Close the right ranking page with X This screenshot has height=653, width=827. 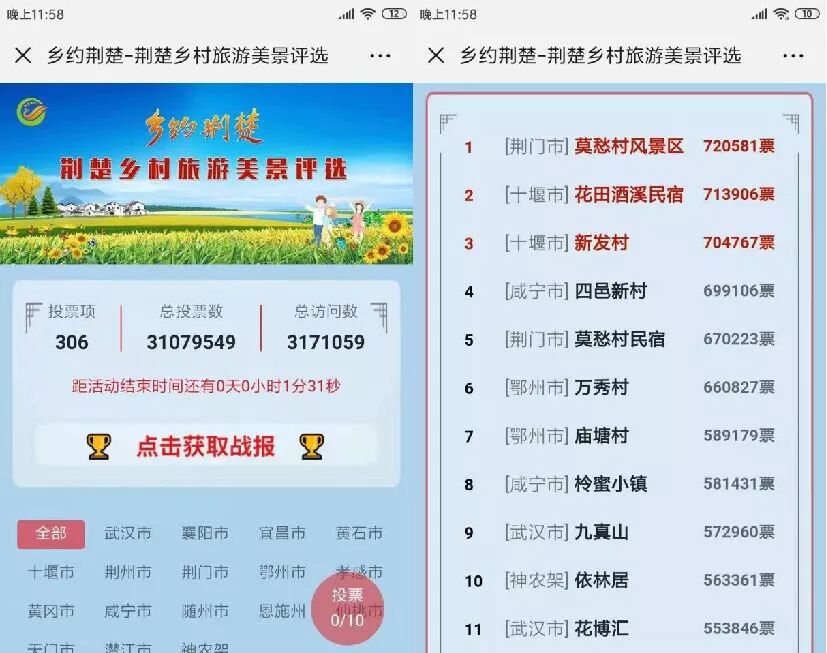click(x=436, y=55)
